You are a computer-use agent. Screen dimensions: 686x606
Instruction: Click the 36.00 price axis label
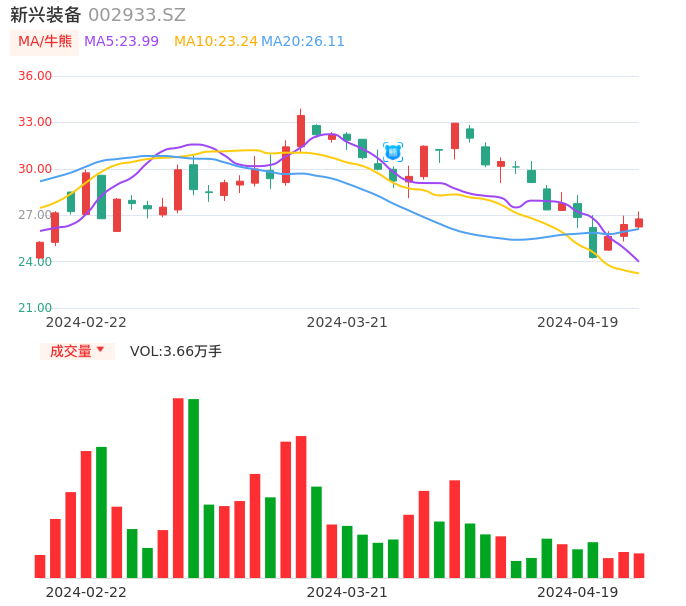[x=36, y=76]
